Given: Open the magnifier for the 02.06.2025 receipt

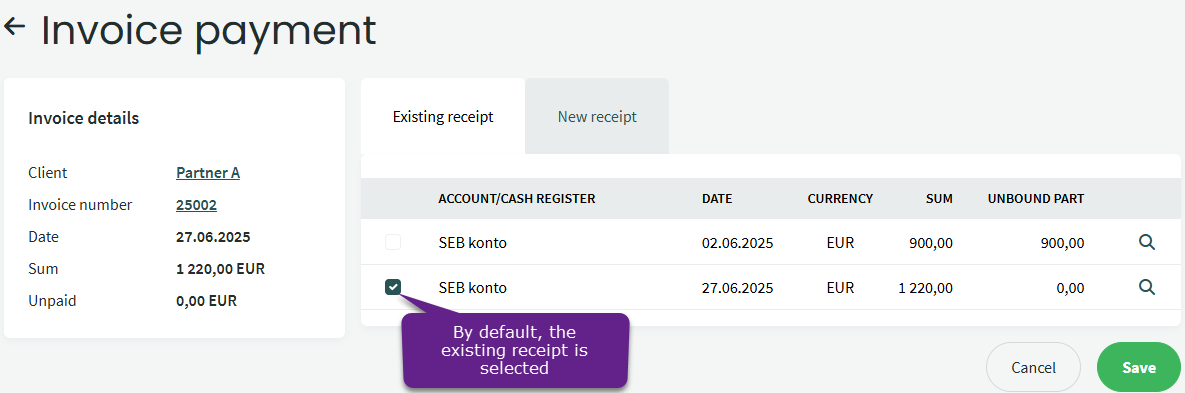Looking at the screenshot, I should (1146, 243).
